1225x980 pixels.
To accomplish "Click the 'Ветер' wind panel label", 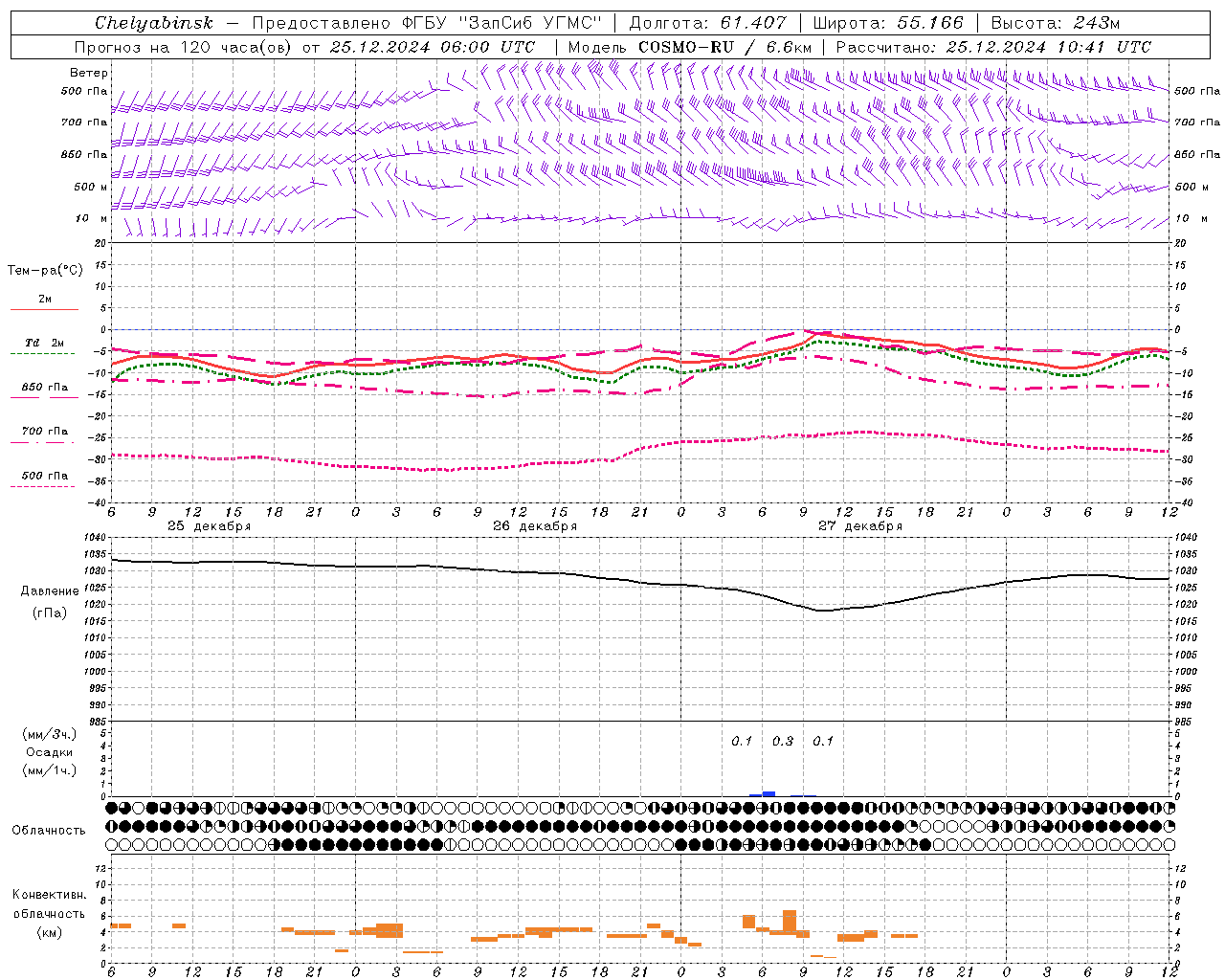I will pyautogui.click(x=89, y=73).
